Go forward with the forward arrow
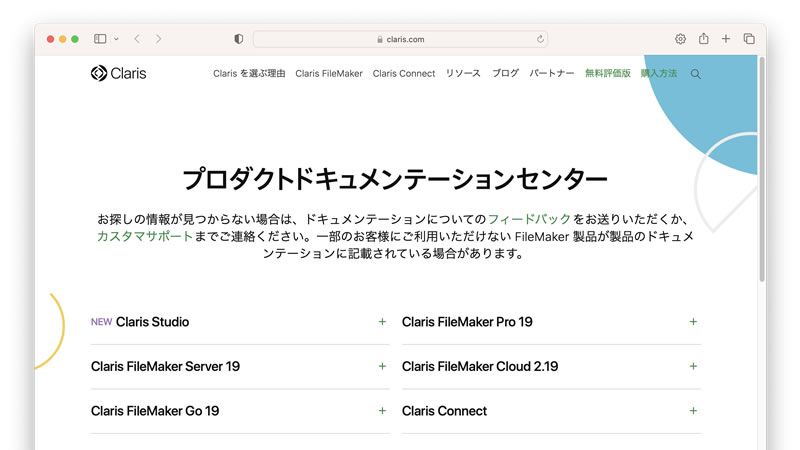This screenshot has height=450, width=800. (x=158, y=39)
